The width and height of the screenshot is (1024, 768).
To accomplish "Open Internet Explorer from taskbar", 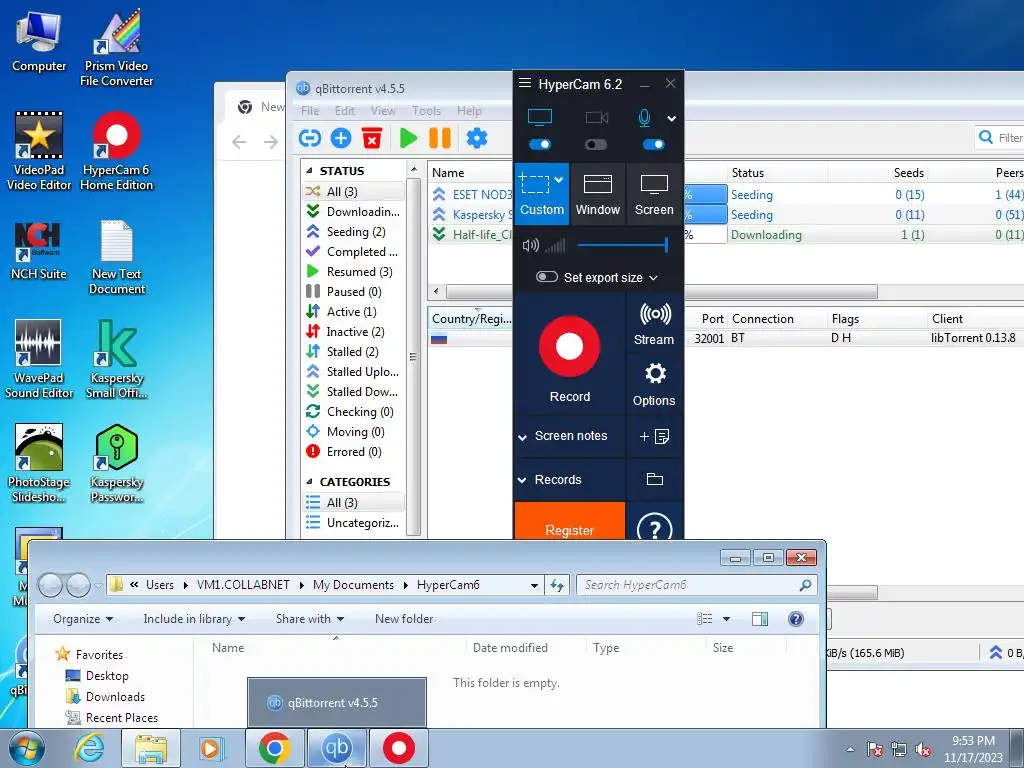I will 89,748.
